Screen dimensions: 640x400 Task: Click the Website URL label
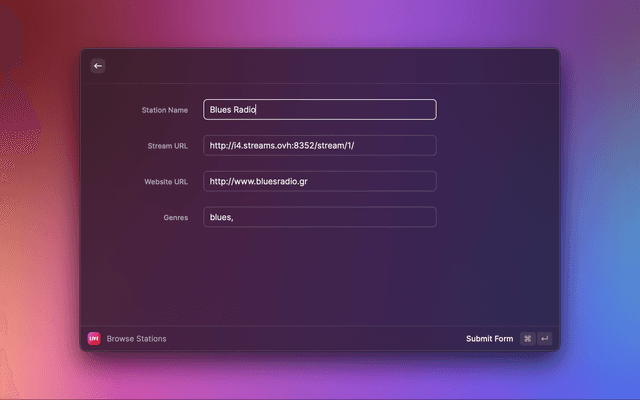click(165, 182)
